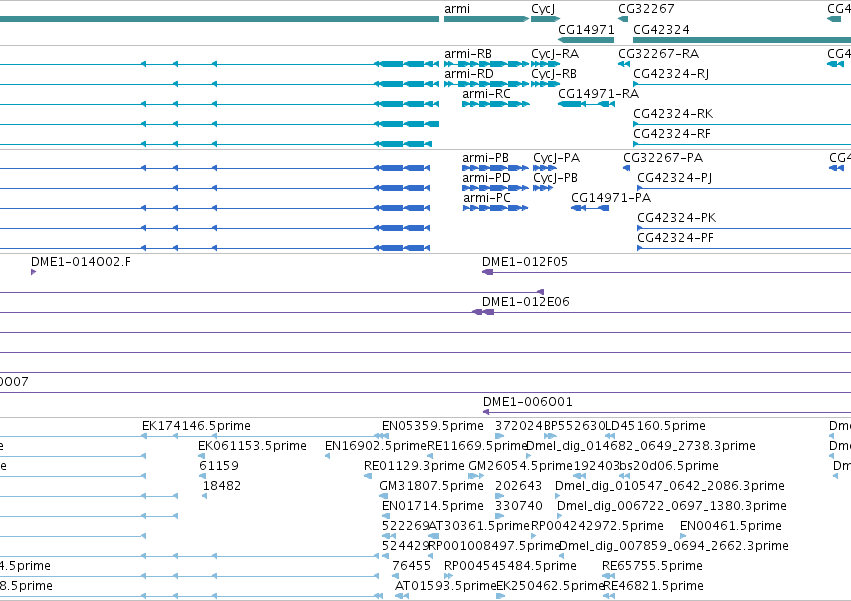851x601 pixels.
Task: Select the RE01129.3prime EST label
Action: [414, 466]
